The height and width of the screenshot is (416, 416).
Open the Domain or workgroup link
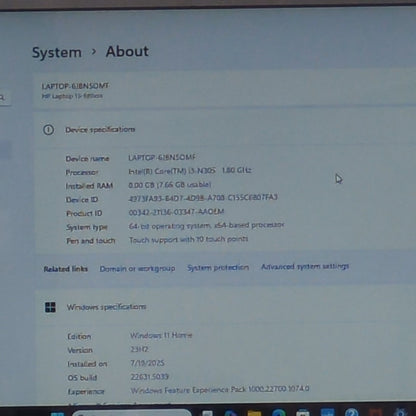click(137, 269)
